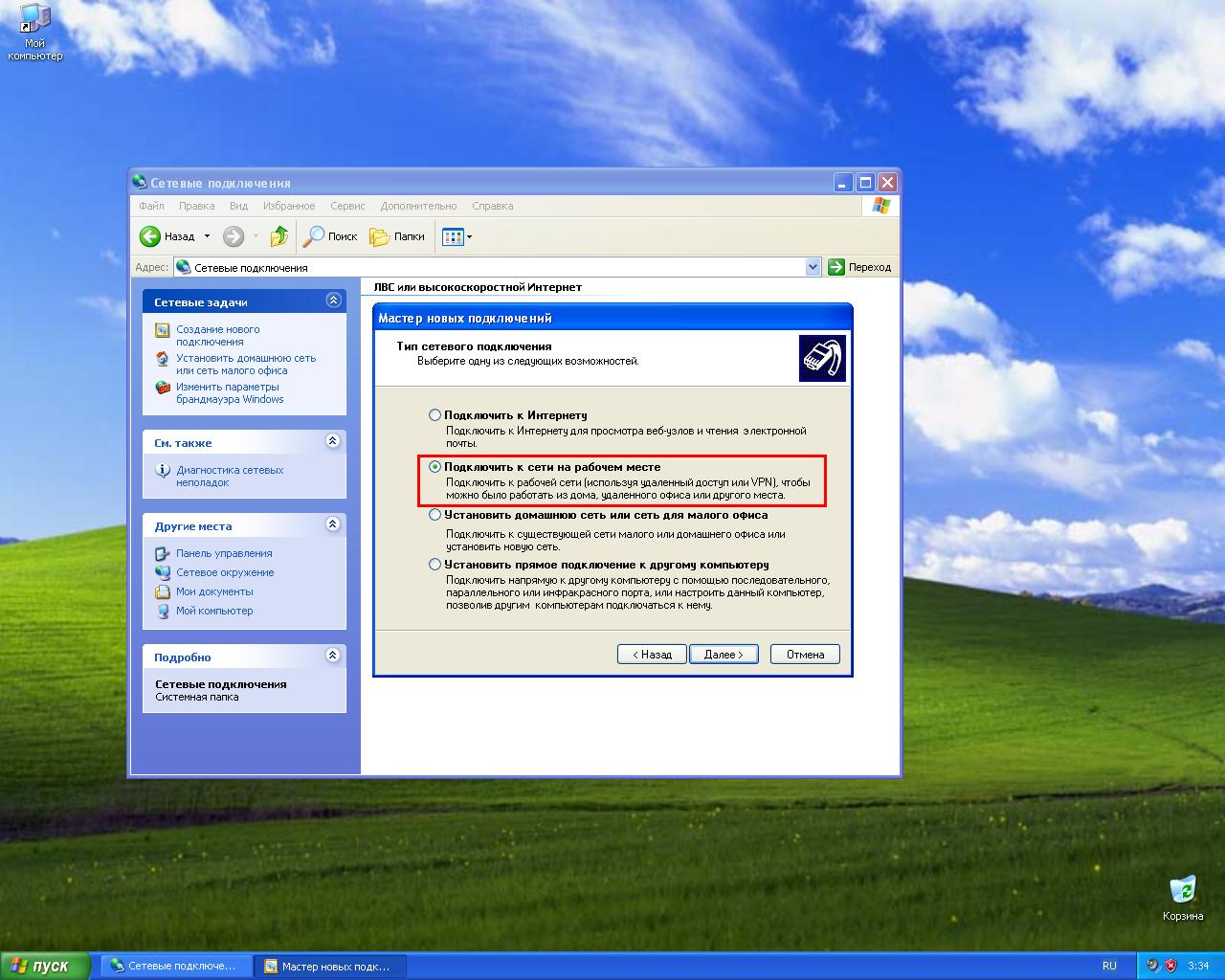1225x980 pixels.
Task: Open the Search magnifier toolbar button
Action: [x=330, y=236]
